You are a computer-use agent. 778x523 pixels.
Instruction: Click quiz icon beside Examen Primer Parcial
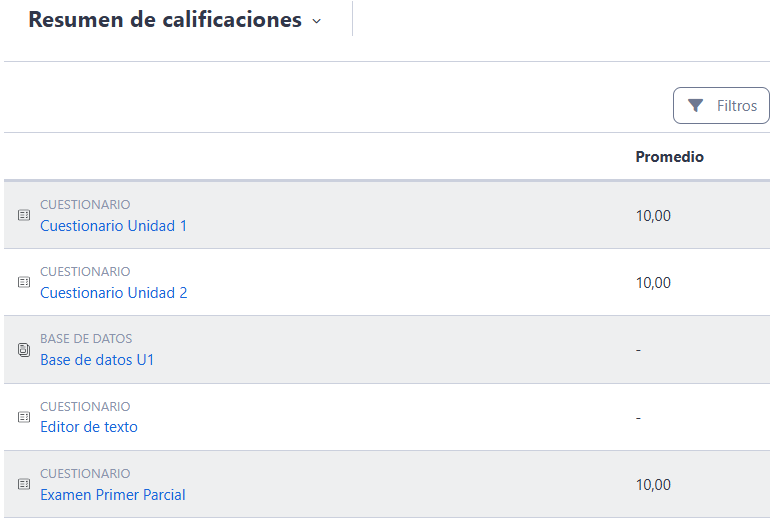coord(24,484)
